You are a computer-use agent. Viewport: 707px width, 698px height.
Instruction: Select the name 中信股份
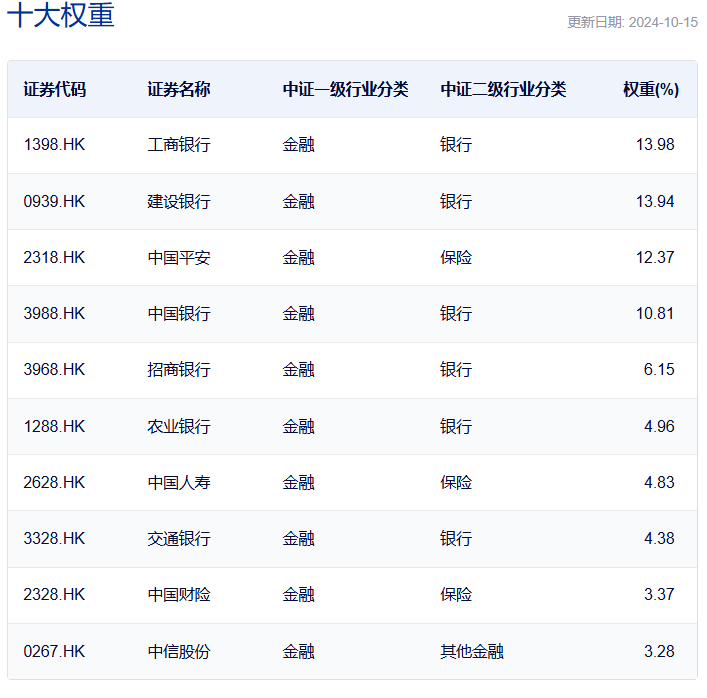(179, 652)
